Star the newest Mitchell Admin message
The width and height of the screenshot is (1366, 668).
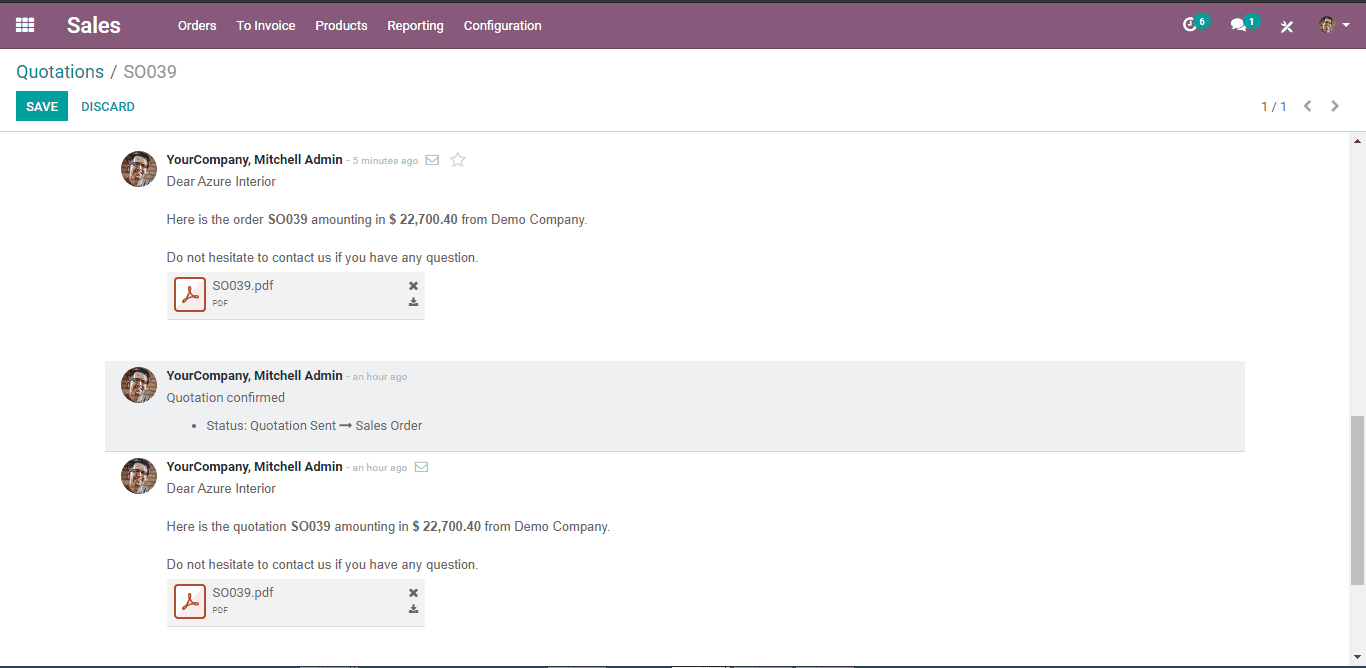458,160
